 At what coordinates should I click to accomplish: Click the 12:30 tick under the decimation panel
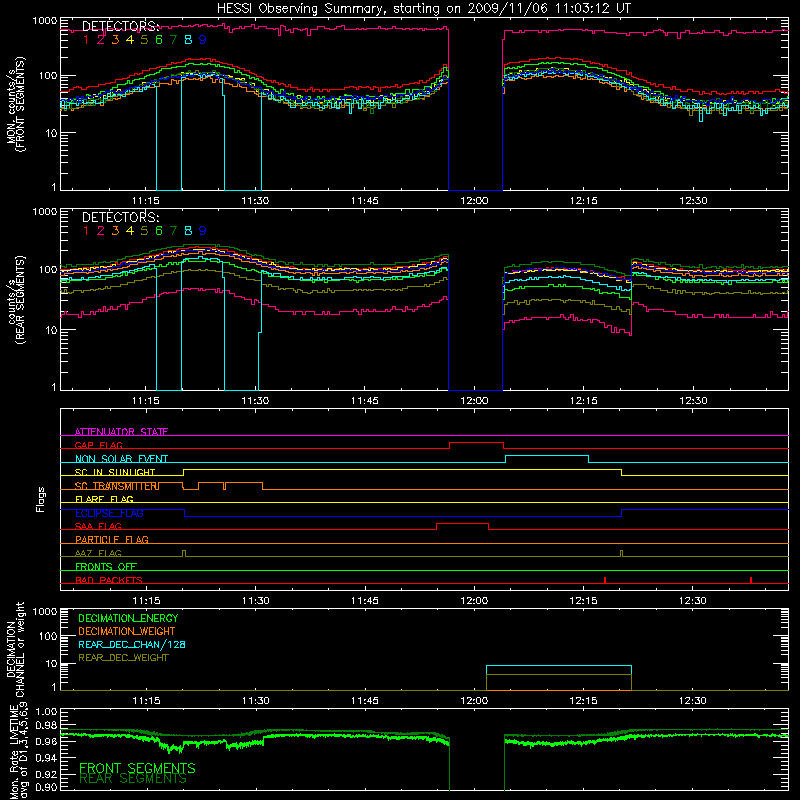693,701
